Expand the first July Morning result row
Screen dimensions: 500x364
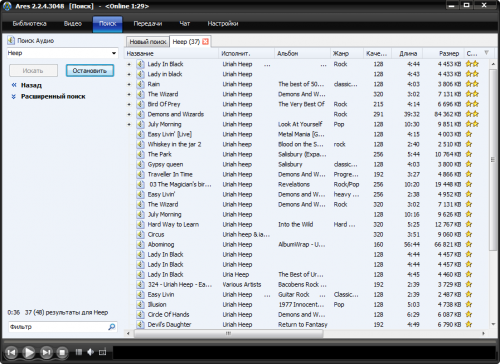click(x=129, y=124)
